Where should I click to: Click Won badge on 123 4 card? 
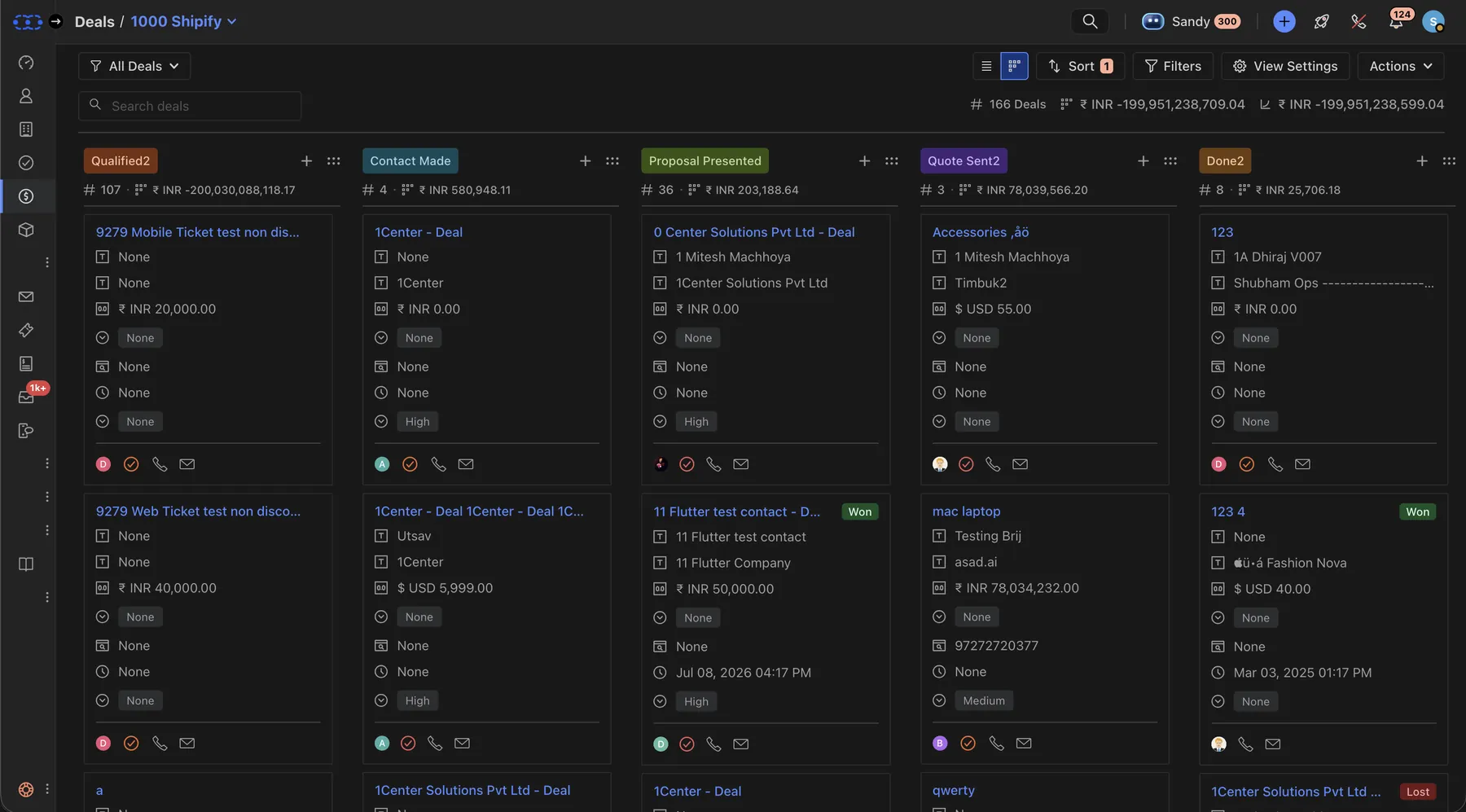pos(1417,511)
